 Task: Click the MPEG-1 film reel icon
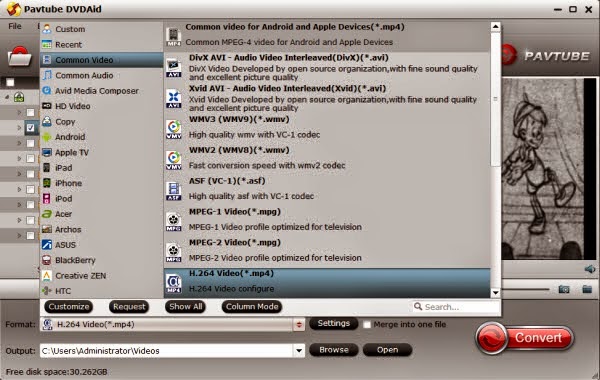(174, 222)
